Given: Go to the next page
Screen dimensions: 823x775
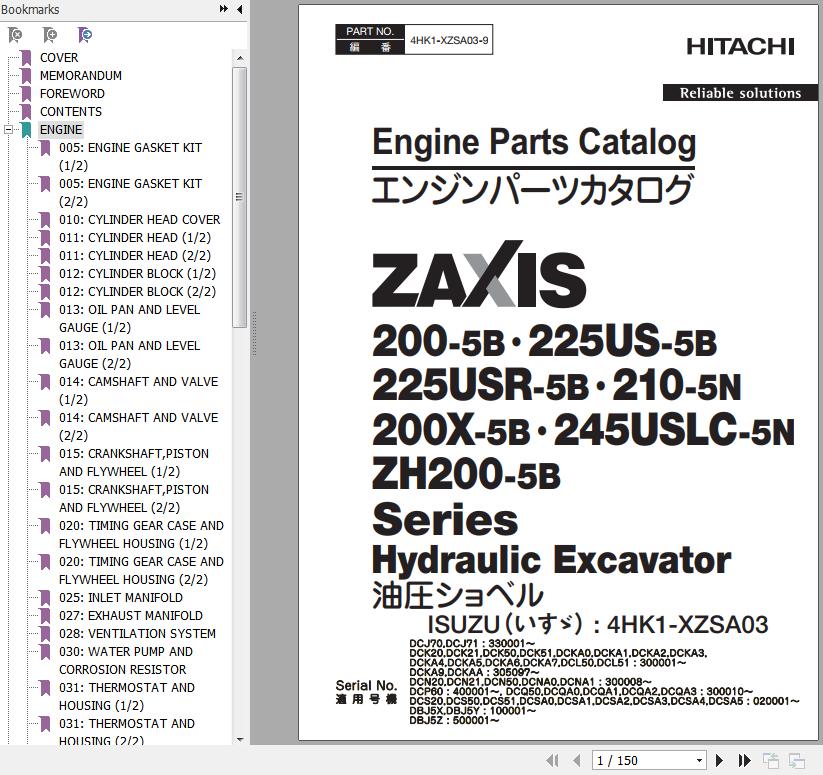Looking at the screenshot, I should pyautogui.click(x=719, y=760).
